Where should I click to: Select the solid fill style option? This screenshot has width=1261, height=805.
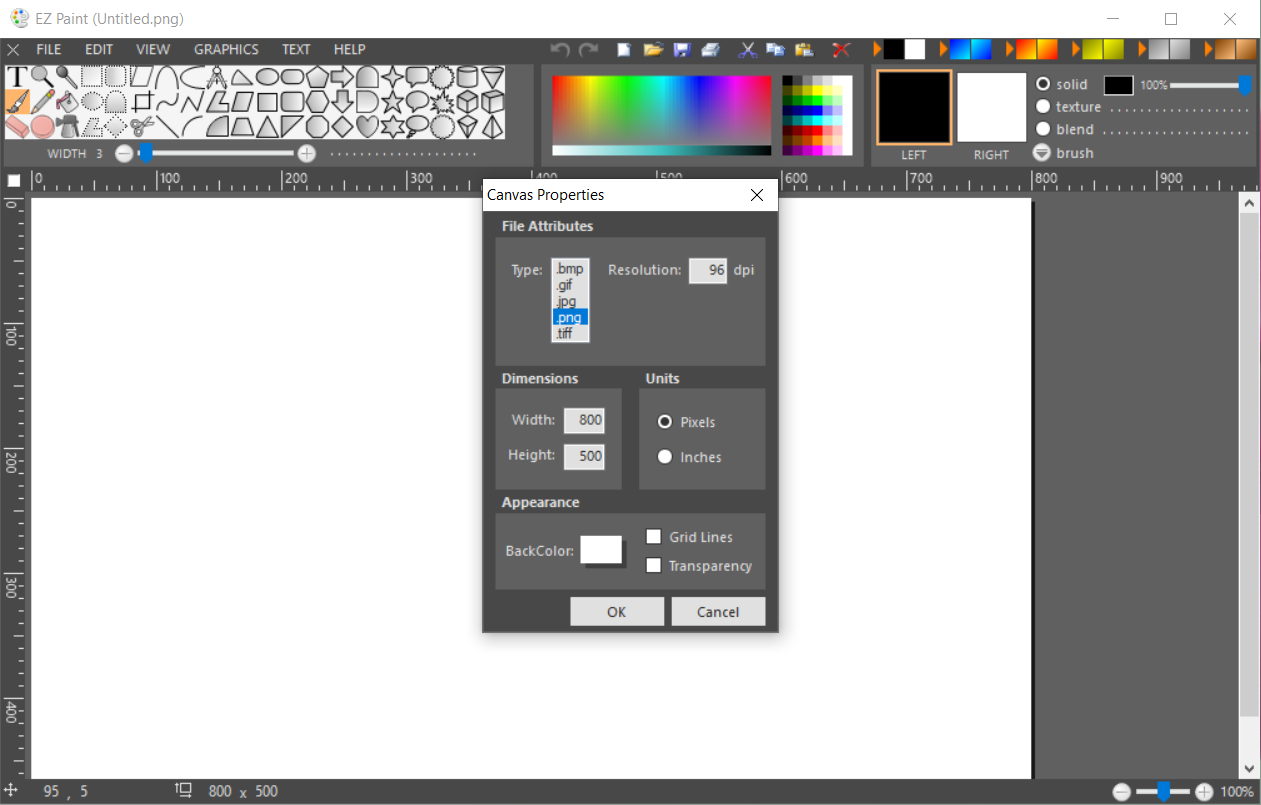[1044, 84]
